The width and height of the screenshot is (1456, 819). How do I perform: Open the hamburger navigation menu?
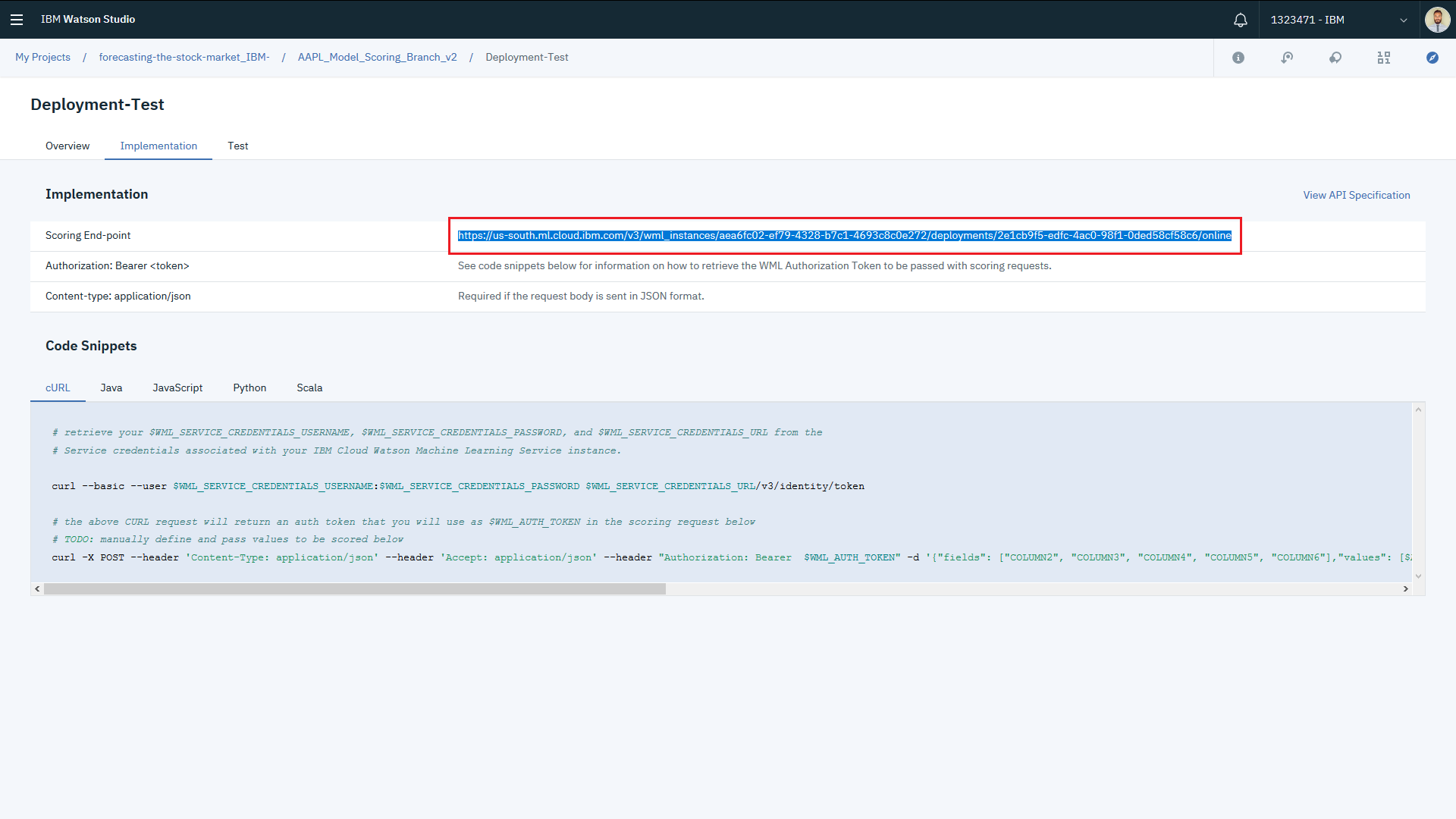pos(17,20)
